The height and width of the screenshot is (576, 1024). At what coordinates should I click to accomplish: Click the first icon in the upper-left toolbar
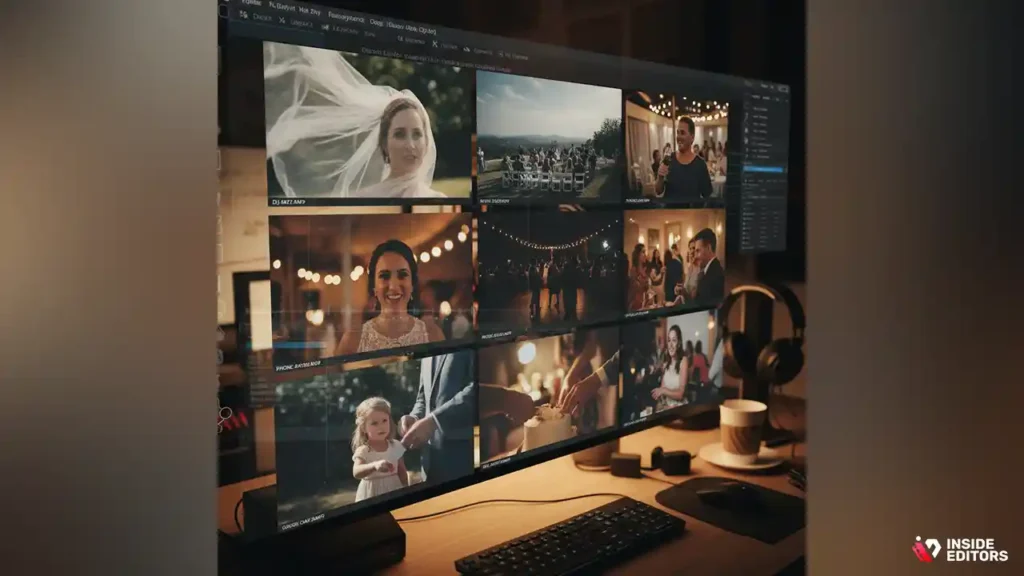[x=244, y=15]
